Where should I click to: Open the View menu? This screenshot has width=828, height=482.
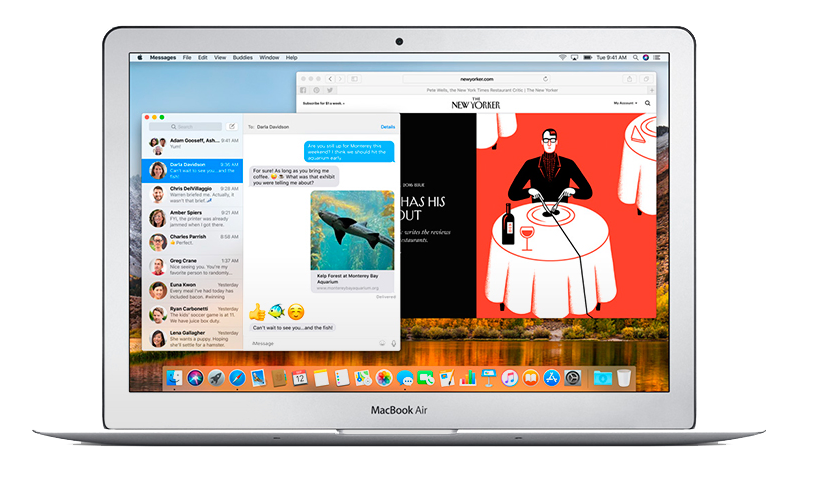pyautogui.click(x=220, y=58)
